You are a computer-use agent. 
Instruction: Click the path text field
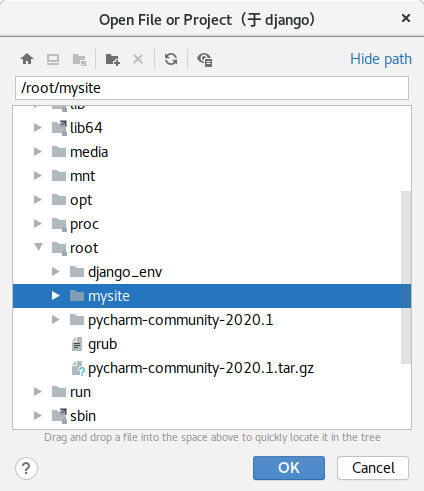click(x=212, y=88)
